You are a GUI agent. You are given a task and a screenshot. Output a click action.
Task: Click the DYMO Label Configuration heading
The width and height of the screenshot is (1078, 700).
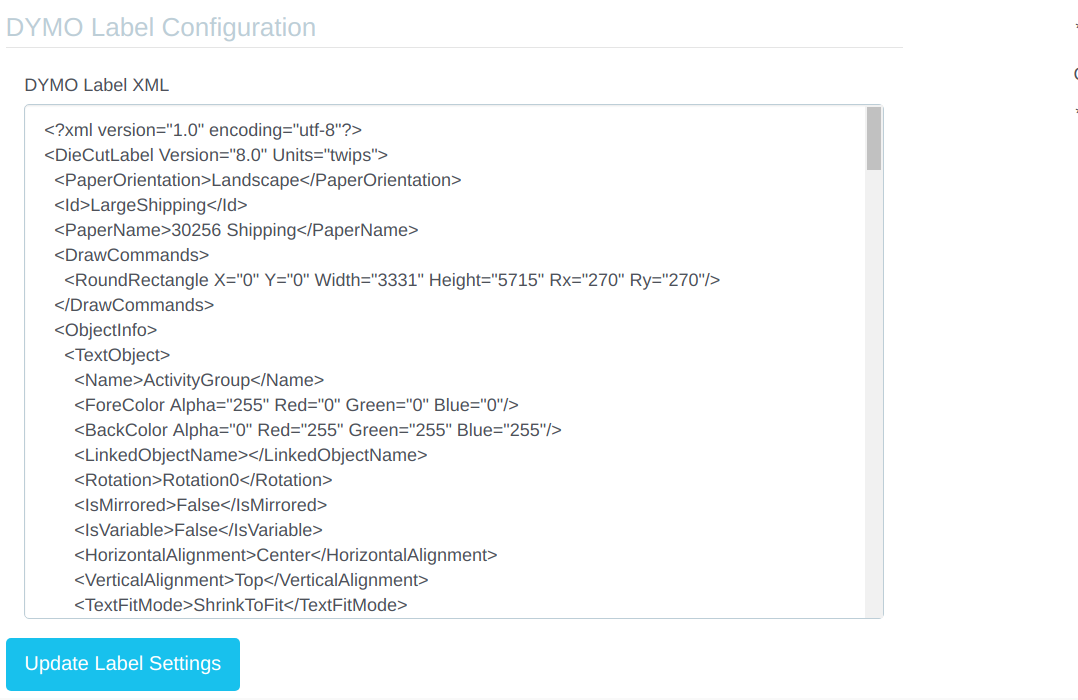(x=161, y=27)
